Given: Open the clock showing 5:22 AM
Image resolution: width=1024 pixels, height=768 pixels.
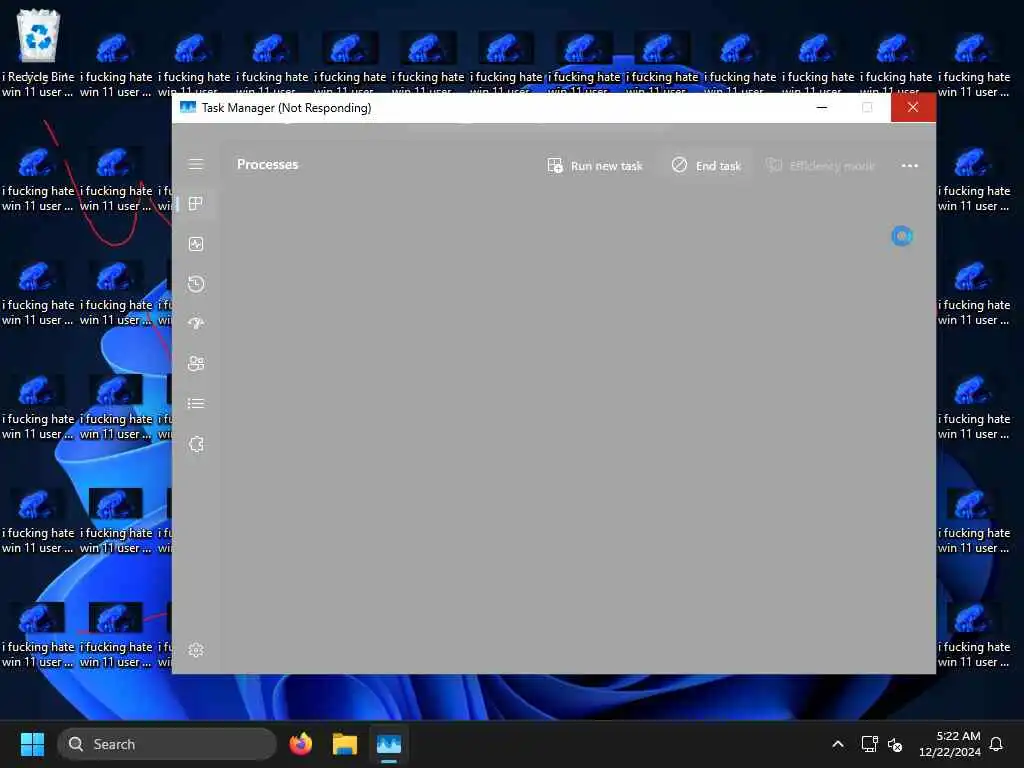Looking at the screenshot, I should click(950, 744).
